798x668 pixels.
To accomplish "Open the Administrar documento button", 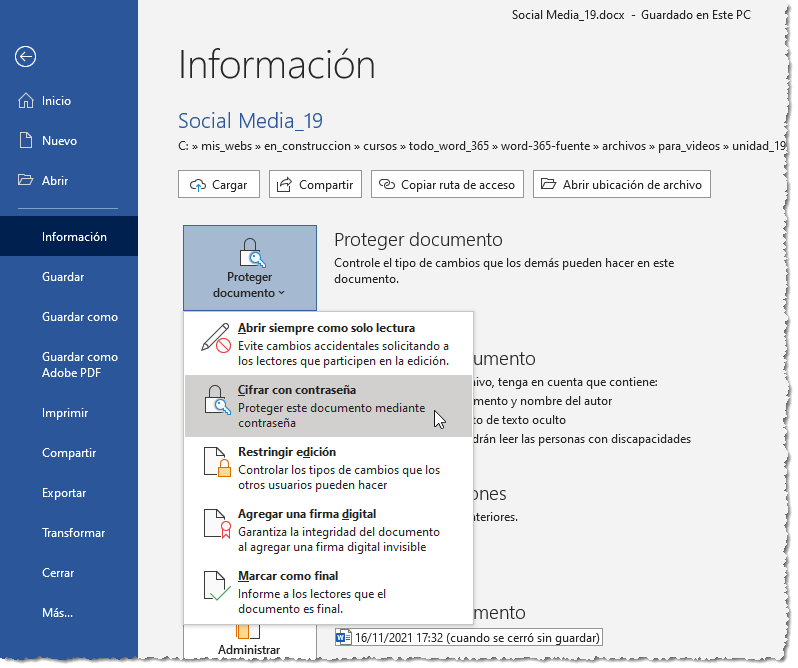I will 249,641.
